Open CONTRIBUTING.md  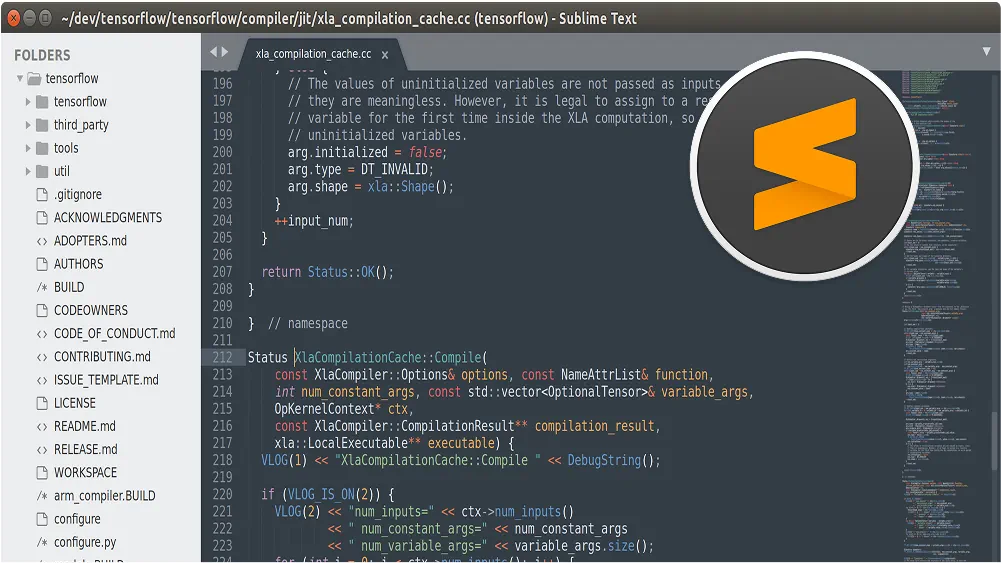(102, 357)
